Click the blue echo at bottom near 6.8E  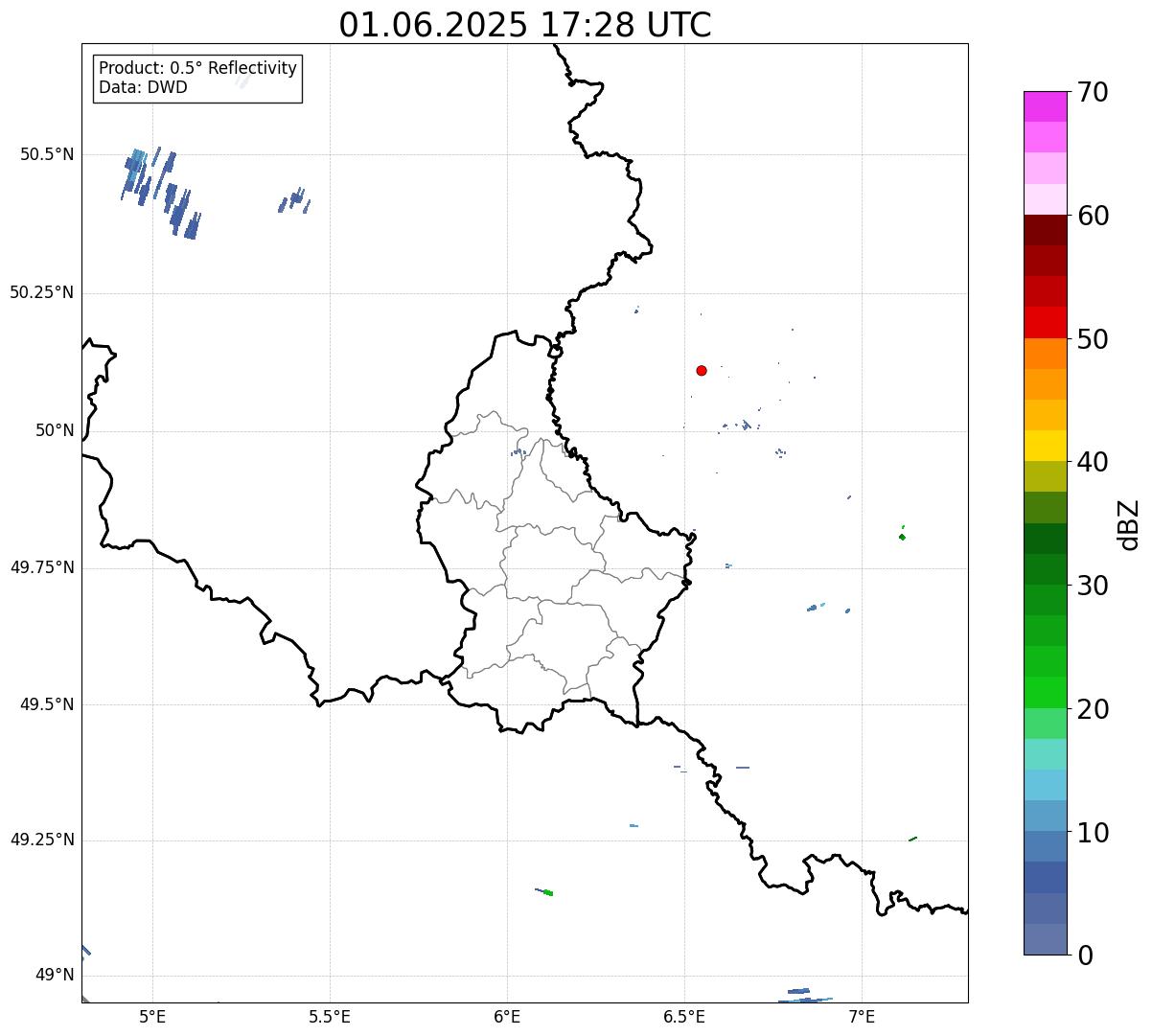tap(805, 996)
